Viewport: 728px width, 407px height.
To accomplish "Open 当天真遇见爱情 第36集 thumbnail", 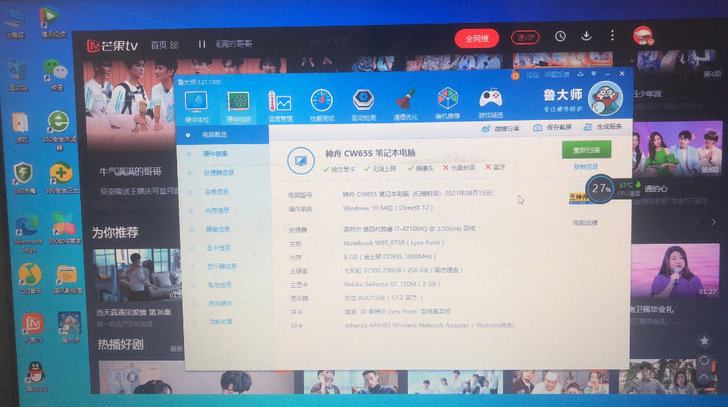I will tap(137, 275).
